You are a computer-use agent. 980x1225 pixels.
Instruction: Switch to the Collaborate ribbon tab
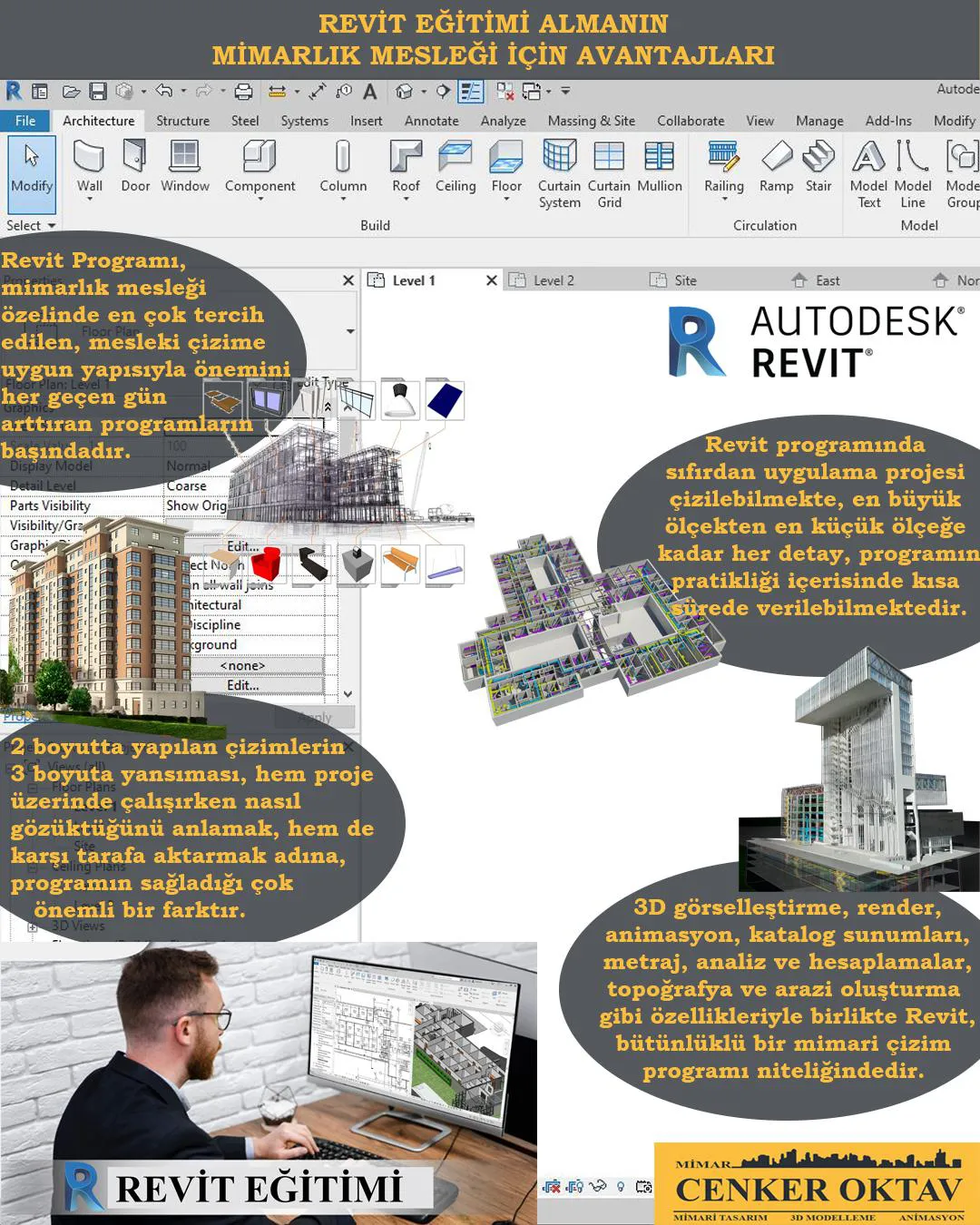click(x=691, y=121)
